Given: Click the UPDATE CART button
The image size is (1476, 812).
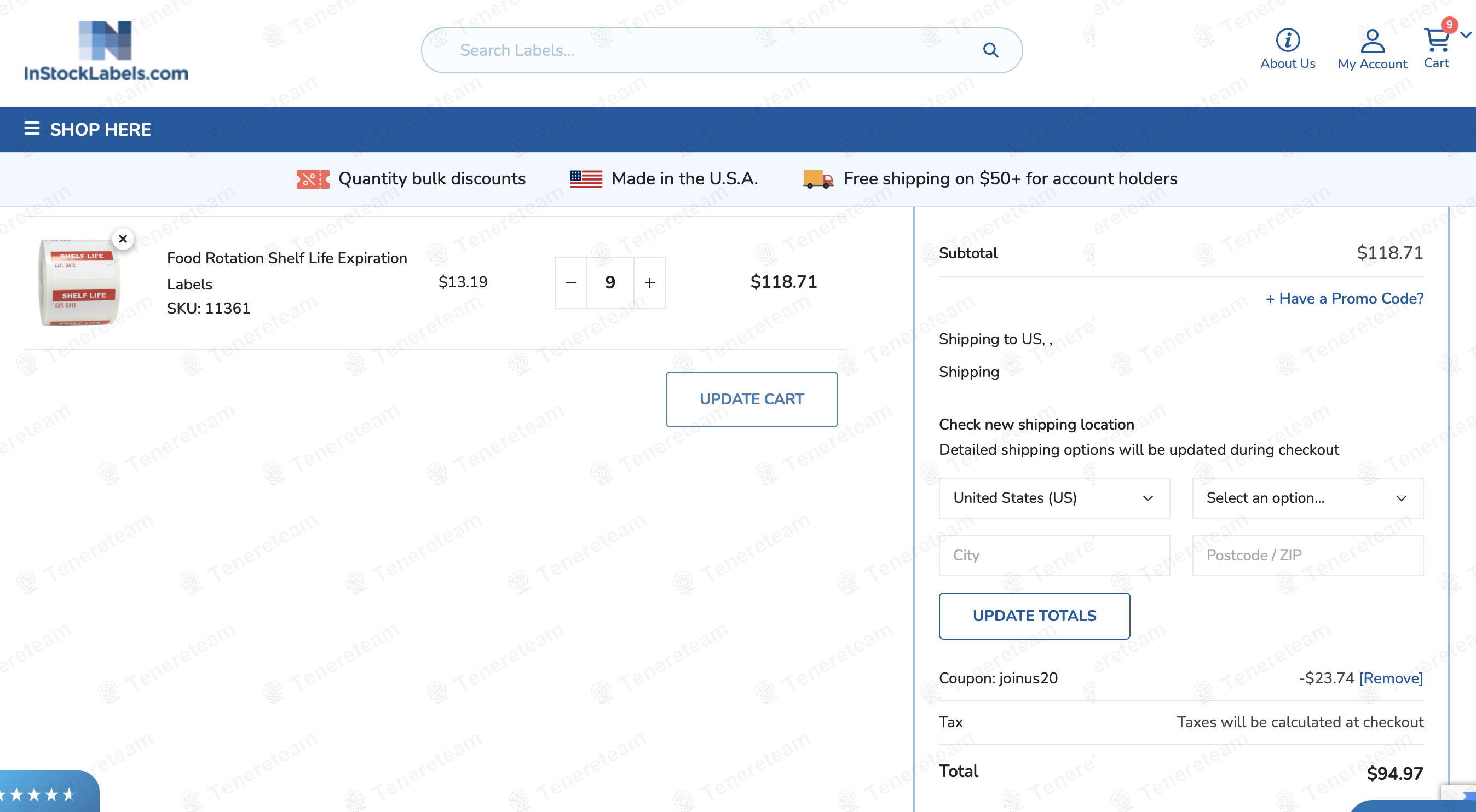Looking at the screenshot, I should coord(752,399).
